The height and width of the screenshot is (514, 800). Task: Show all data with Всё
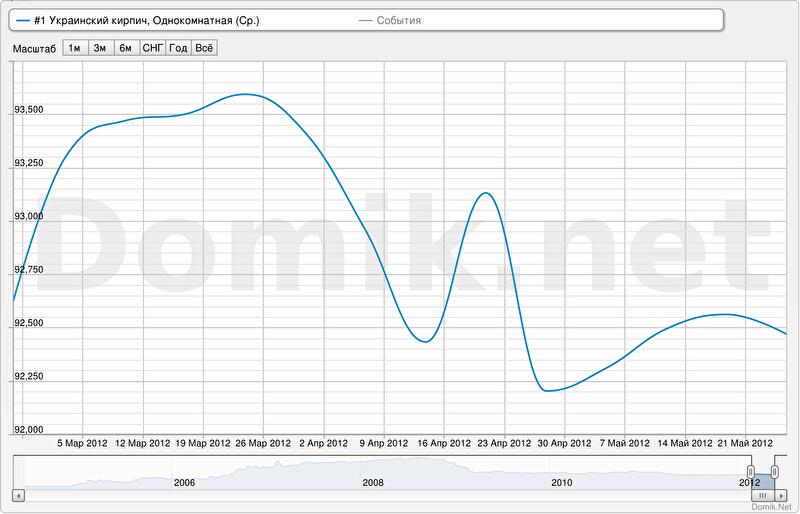(x=203, y=47)
